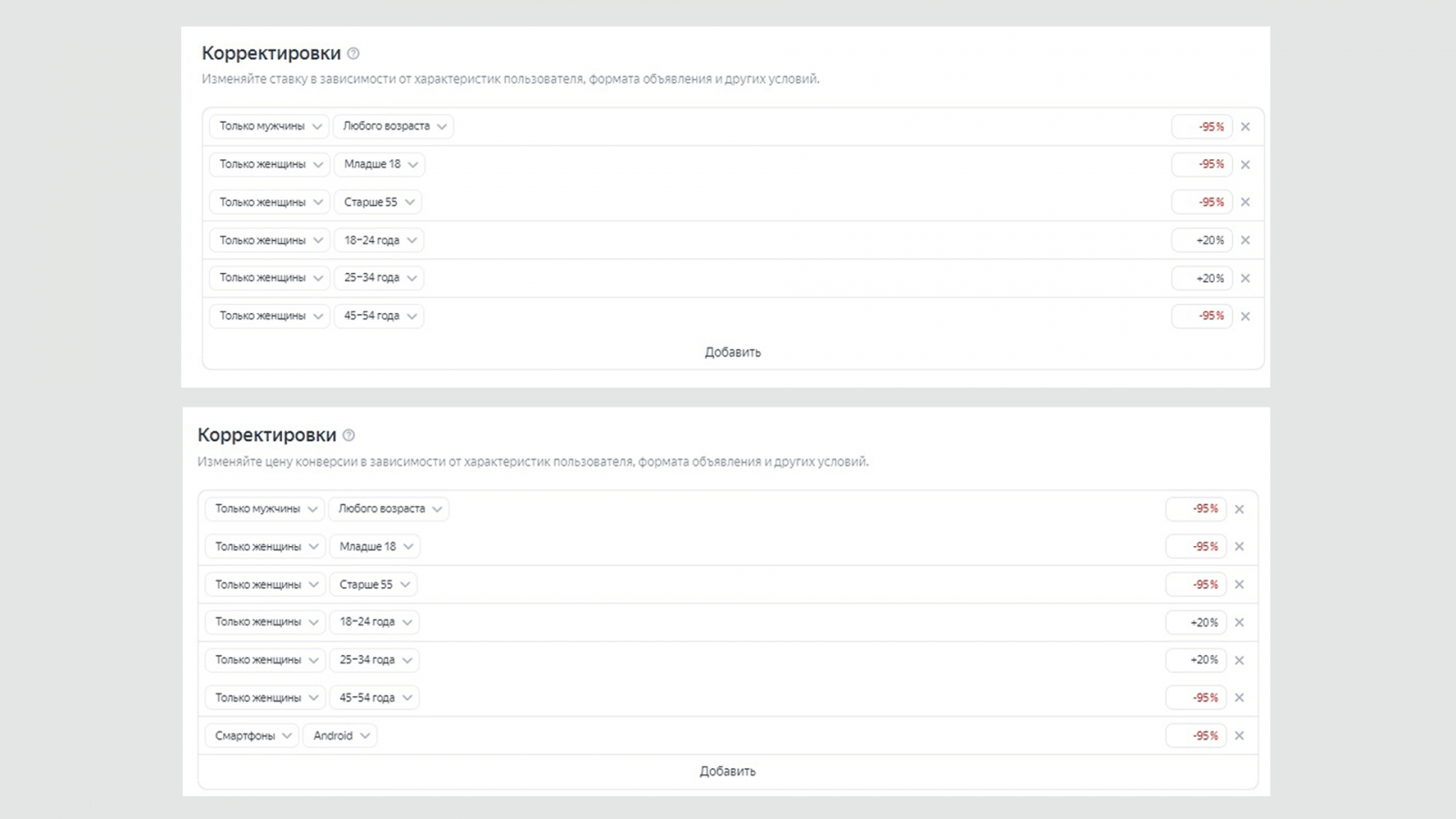Viewport: 1456px width, 819px height.
Task: Expand Старше 55 age dropdown in bid adjustments panel
Action: pyautogui.click(x=378, y=202)
